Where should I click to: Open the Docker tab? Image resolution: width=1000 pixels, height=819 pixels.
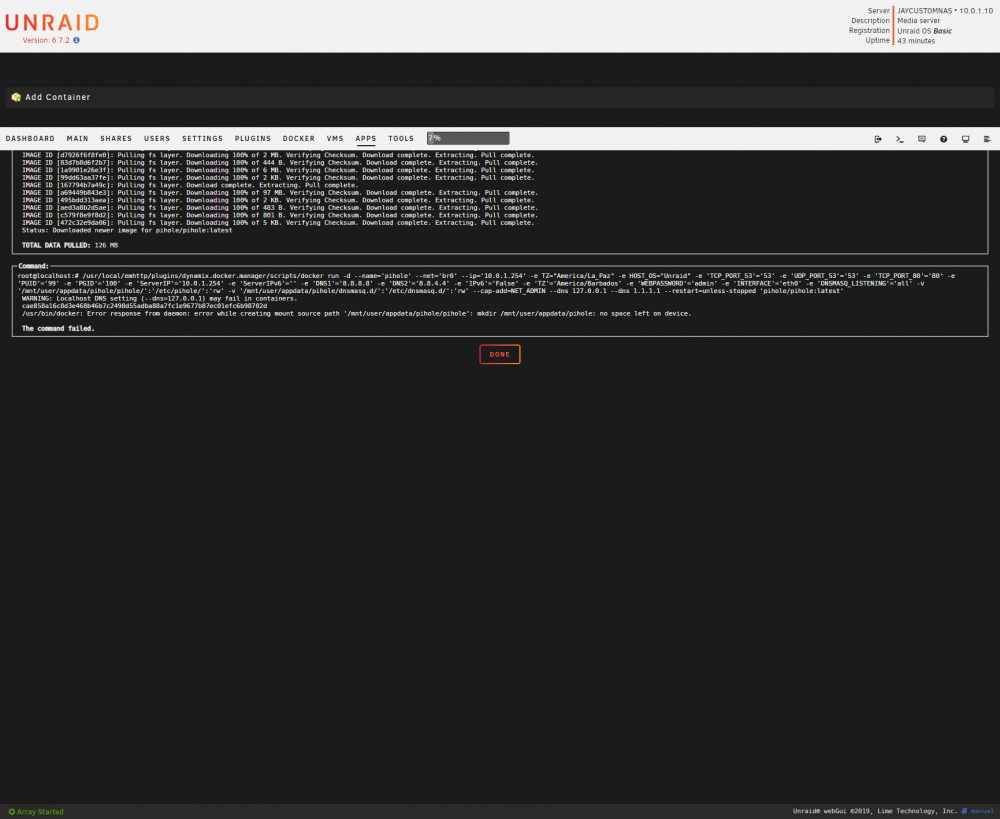(298, 138)
